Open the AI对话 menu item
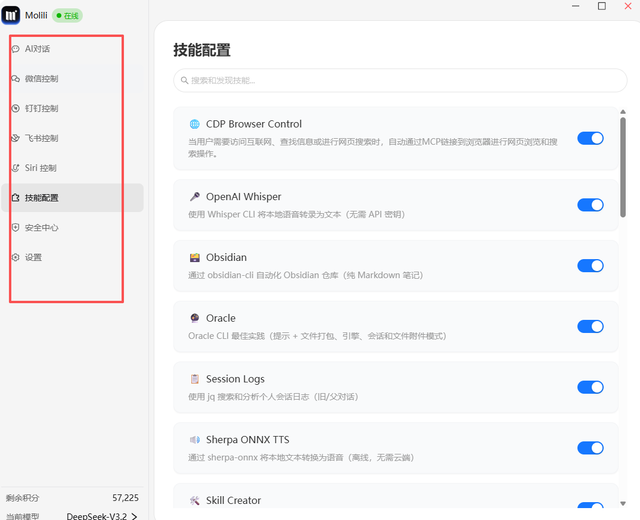Image resolution: width=640 pixels, height=520 pixels. [72, 49]
